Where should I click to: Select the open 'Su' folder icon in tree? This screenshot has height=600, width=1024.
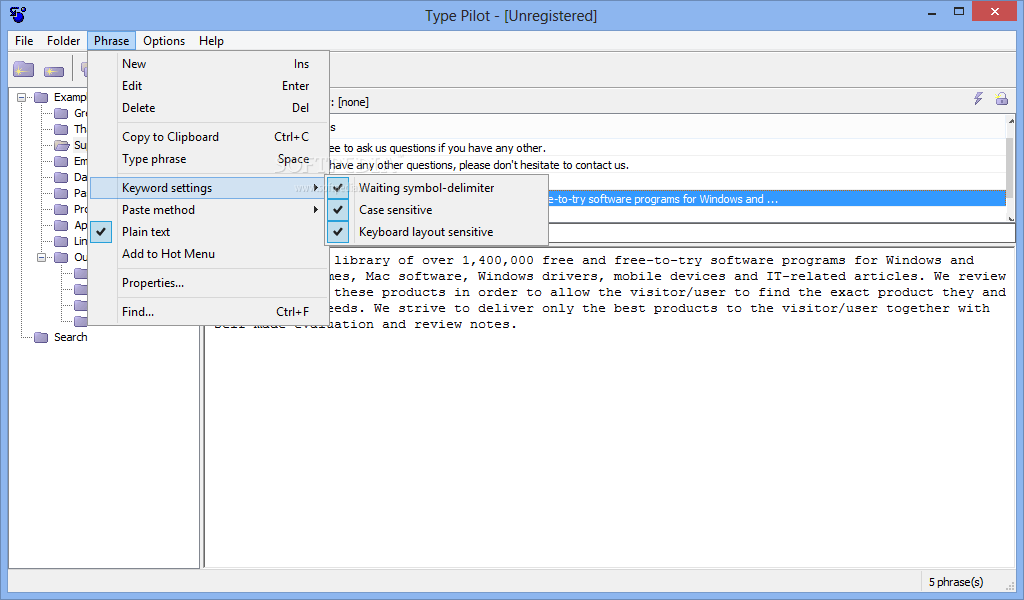tap(61, 145)
